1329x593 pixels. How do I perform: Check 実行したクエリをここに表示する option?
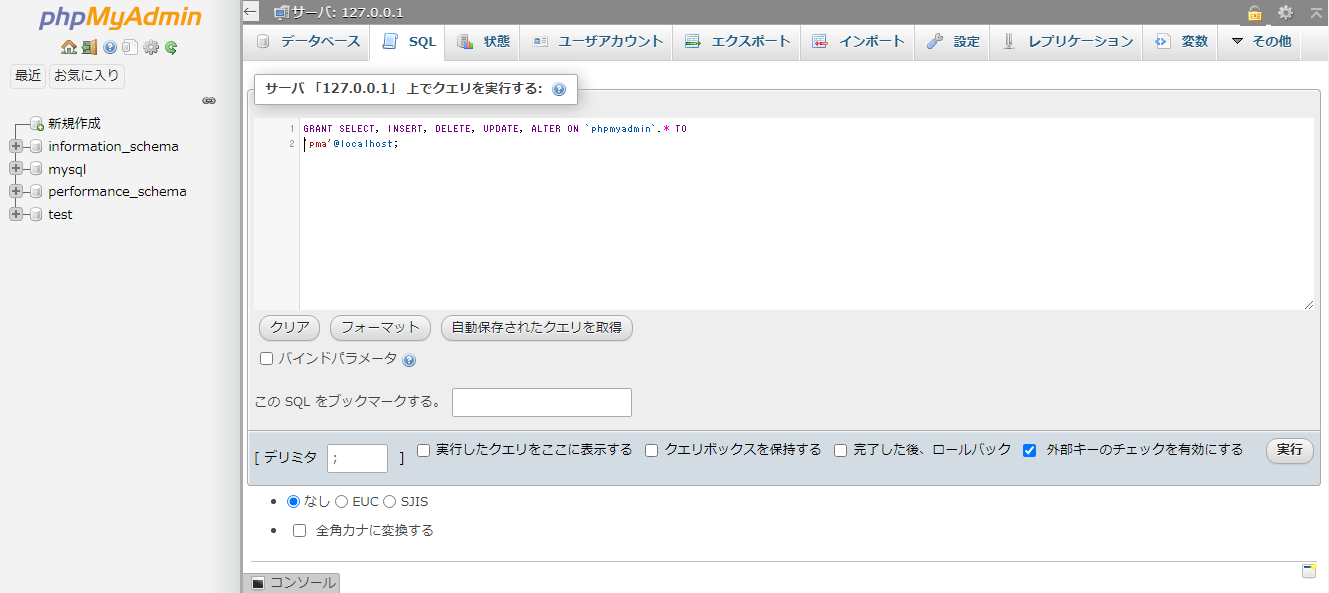[424, 450]
